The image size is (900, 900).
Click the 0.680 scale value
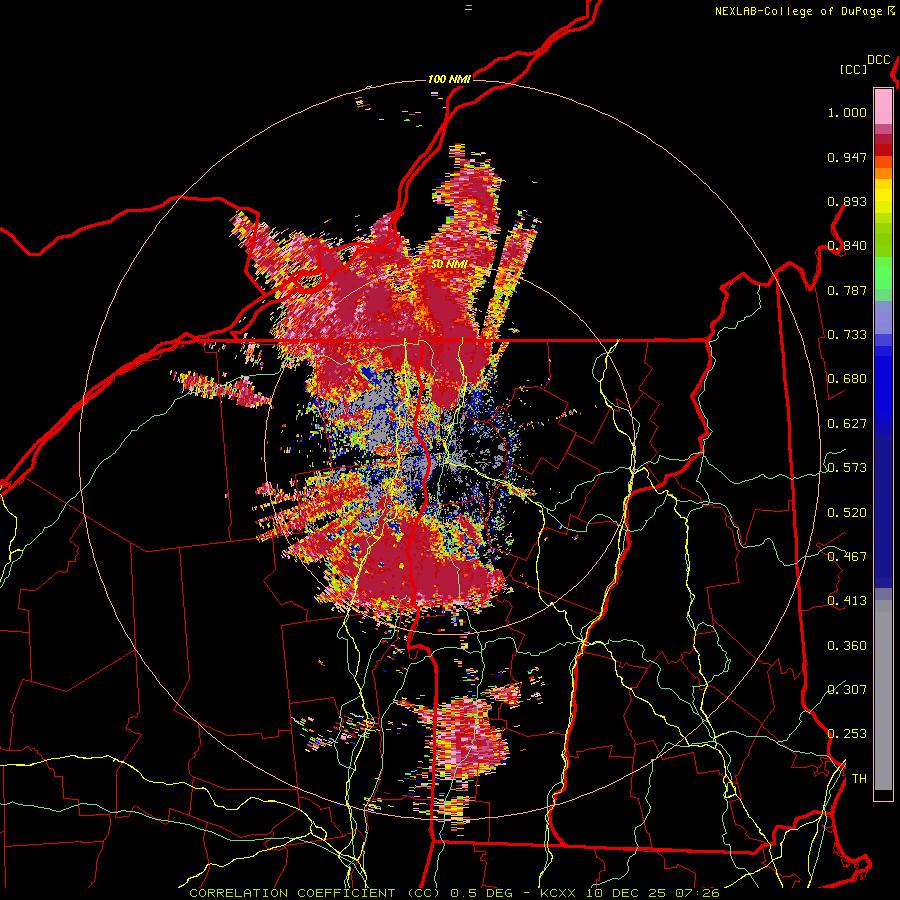click(847, 379)
